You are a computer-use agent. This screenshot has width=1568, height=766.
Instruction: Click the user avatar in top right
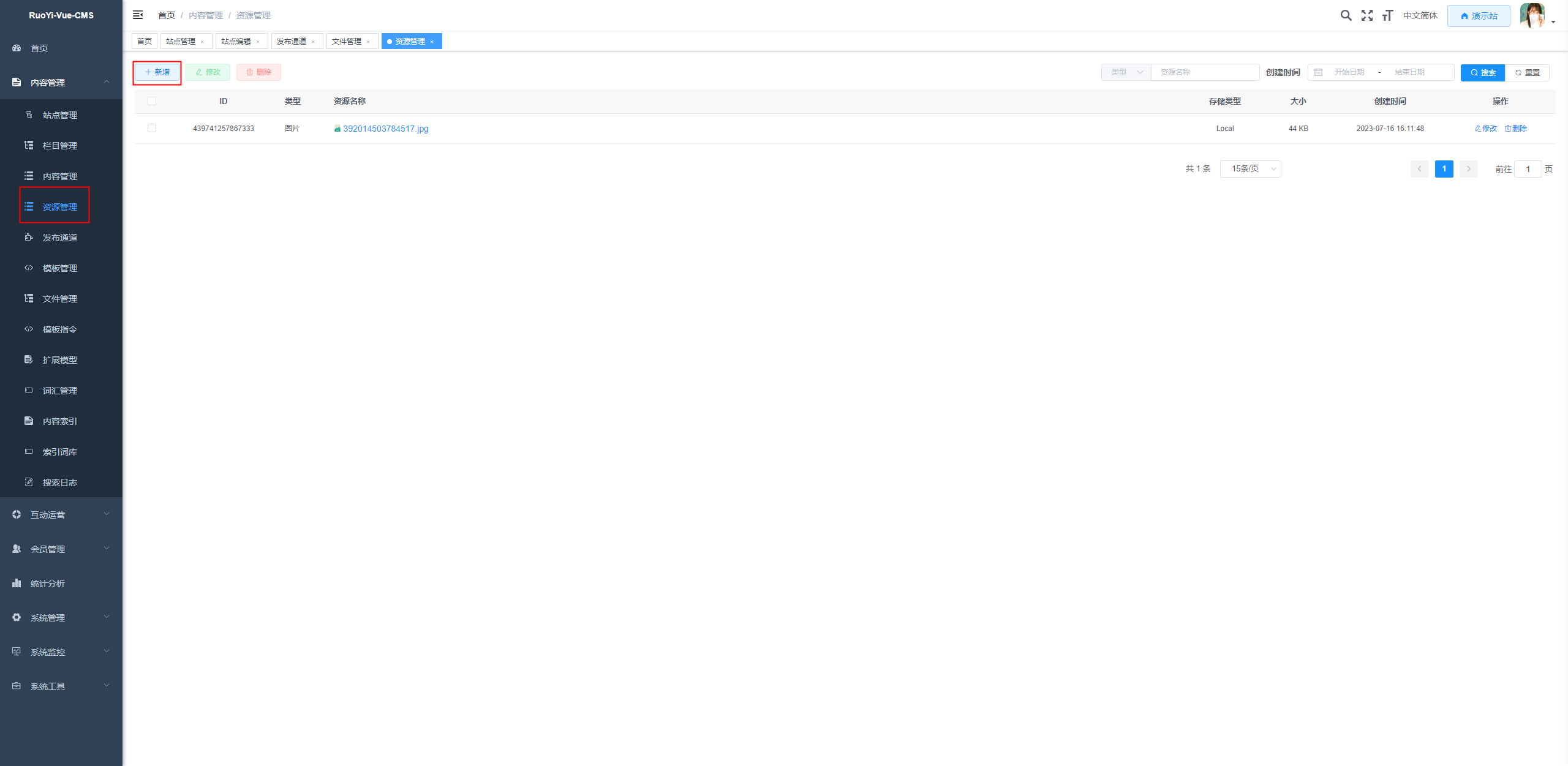pyautogui.click(x=1532, y=15)
